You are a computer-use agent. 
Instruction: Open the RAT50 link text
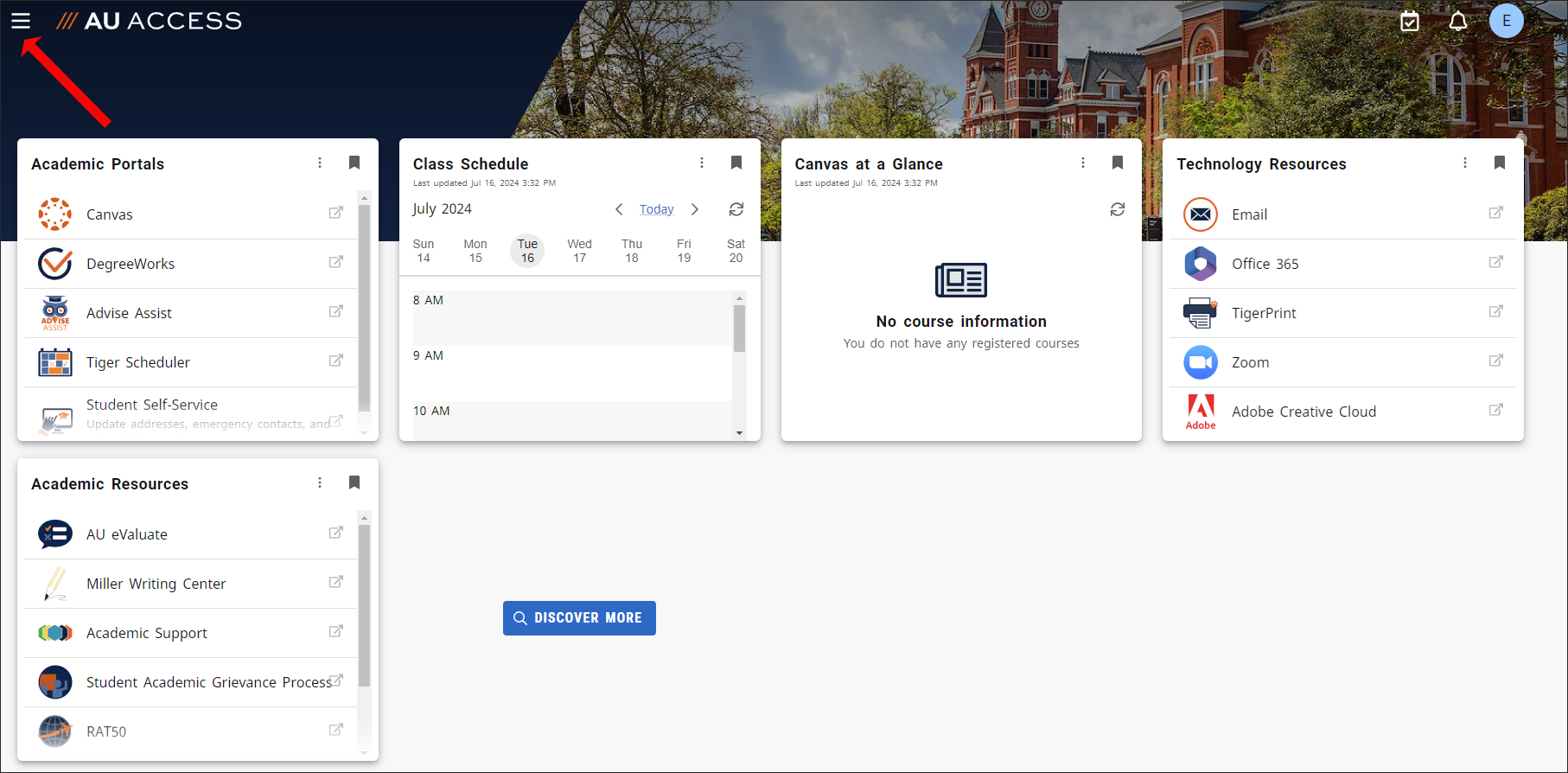point(106,731)
